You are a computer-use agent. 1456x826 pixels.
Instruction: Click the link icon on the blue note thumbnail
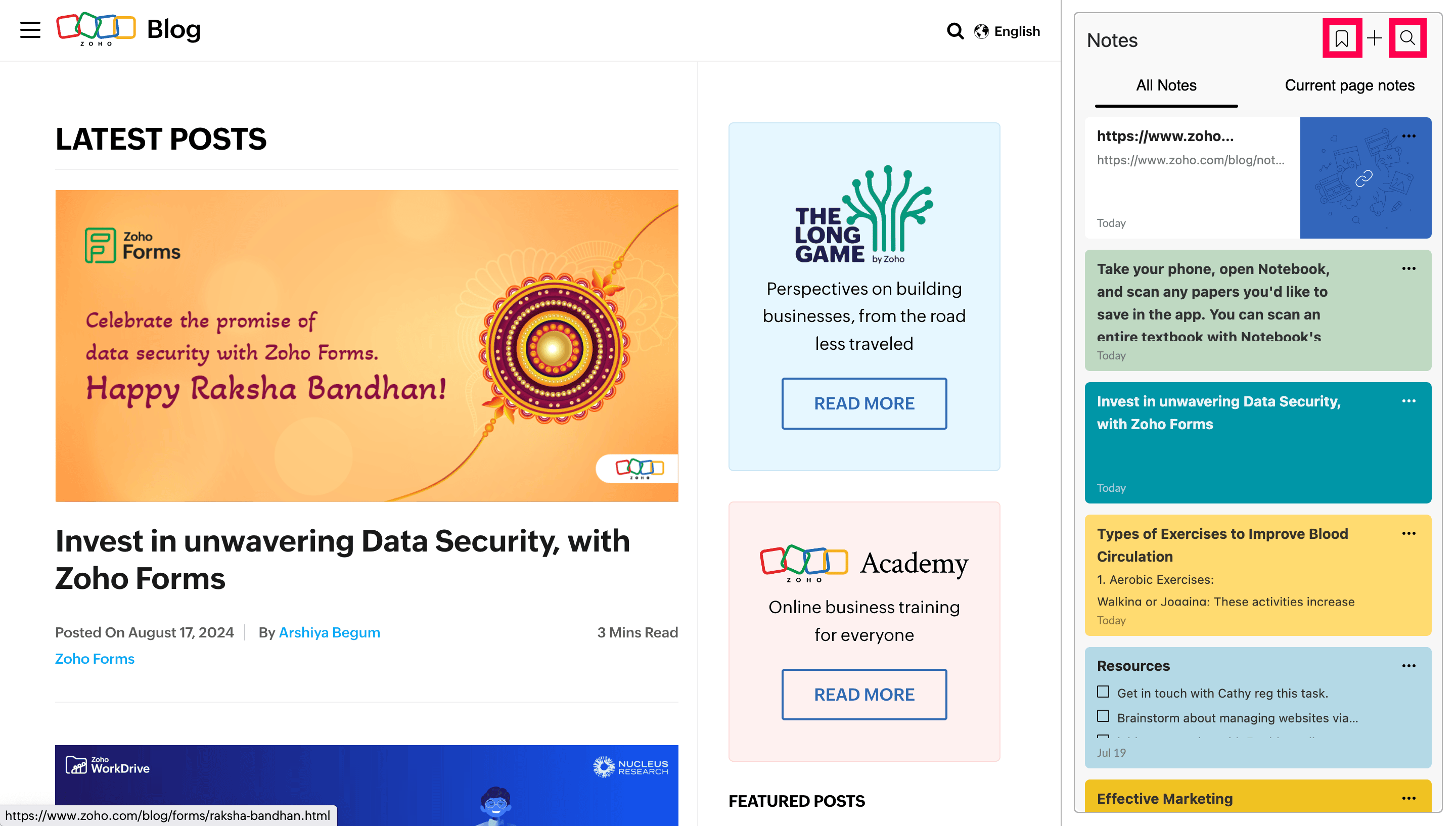pyautogui.click(x=1363, y=179)
